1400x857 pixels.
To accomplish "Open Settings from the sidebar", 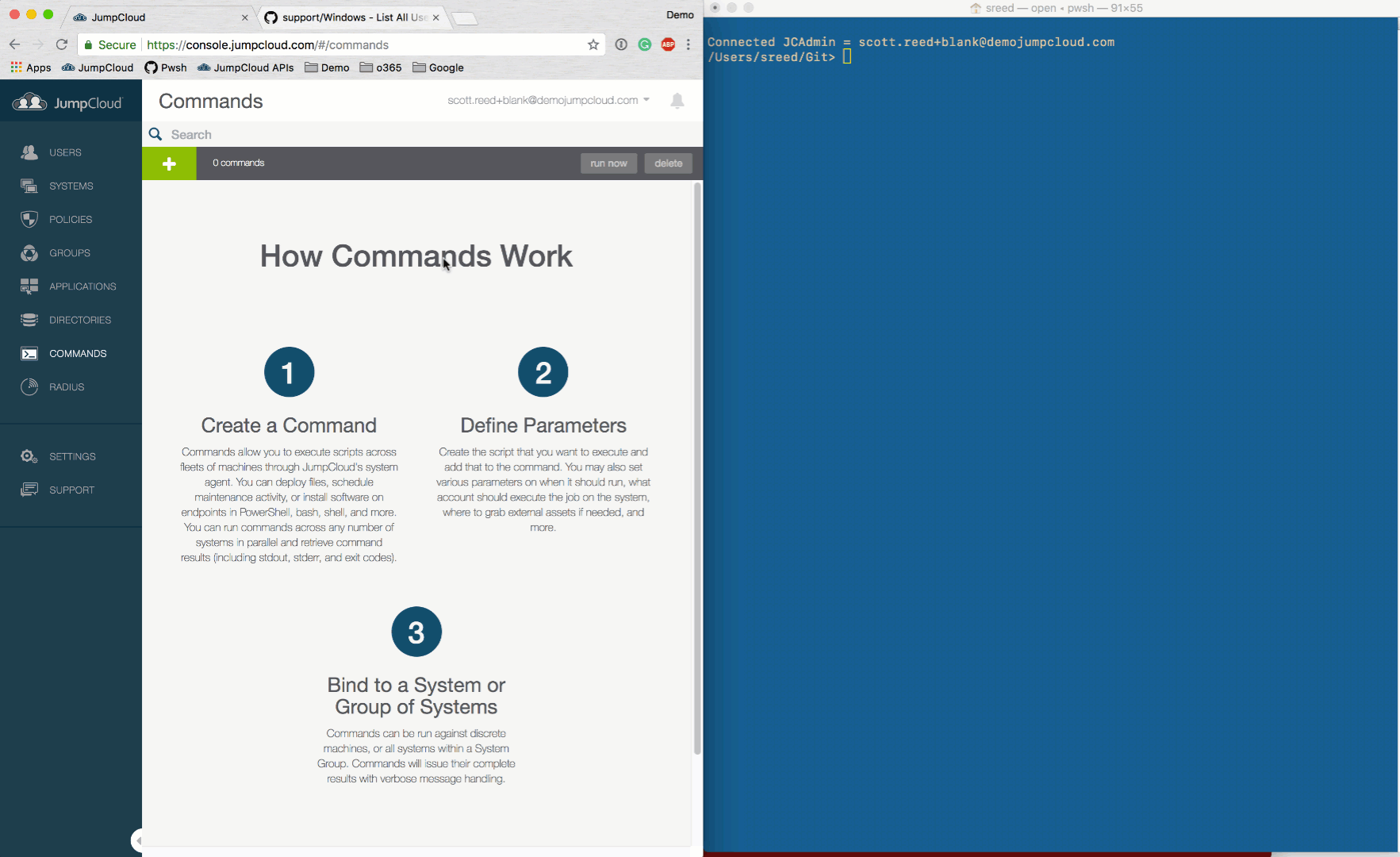I will click(71, 456).
